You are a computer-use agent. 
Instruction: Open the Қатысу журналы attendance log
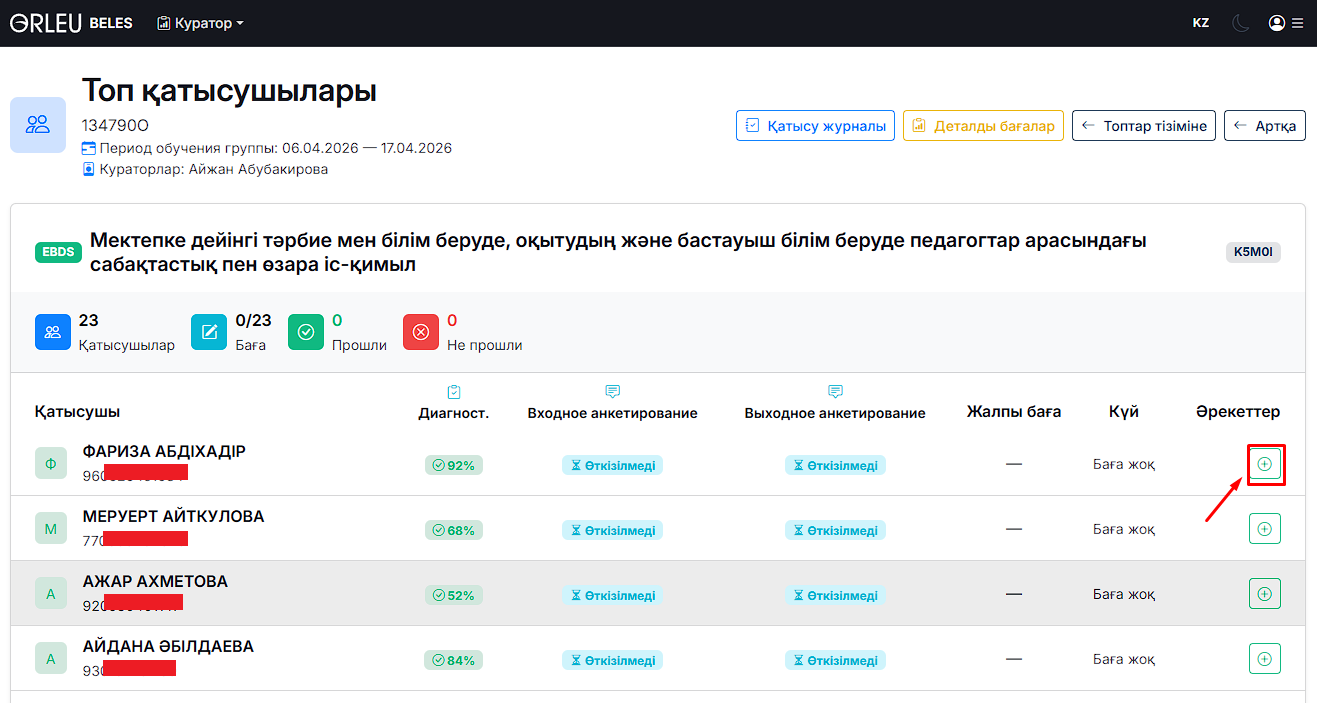point(815,125)
